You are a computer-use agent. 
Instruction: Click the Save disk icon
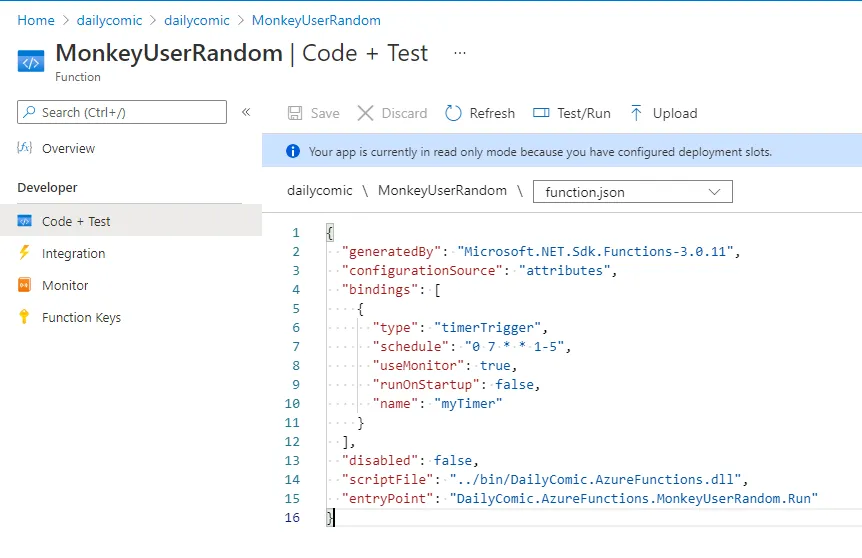coord(295,113)
